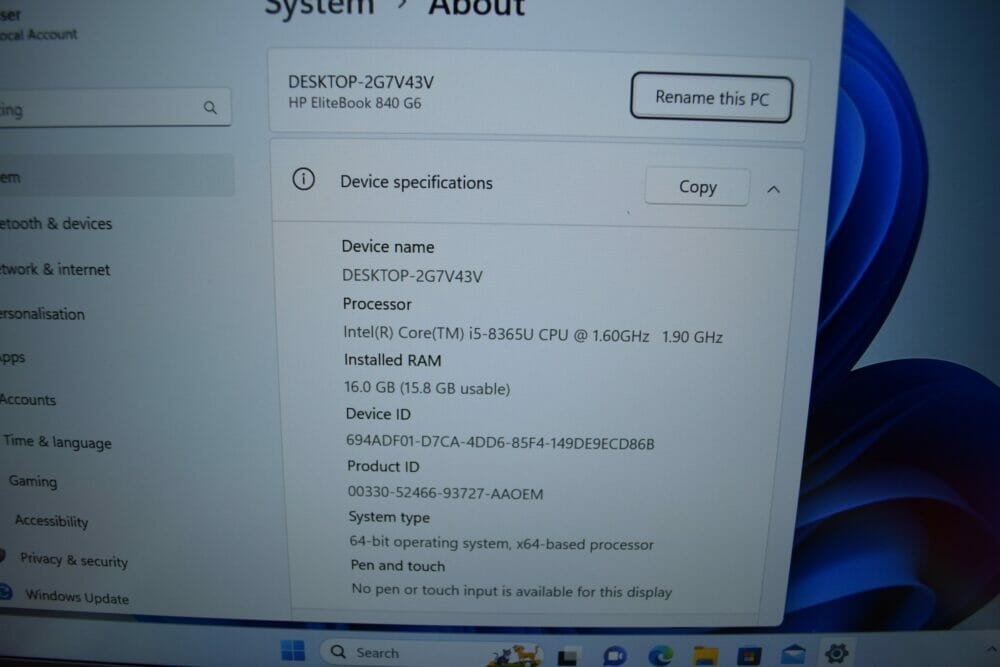Open File Explorer from taskbar
This screenshot has width=1000, height=667.
[706, 655]
